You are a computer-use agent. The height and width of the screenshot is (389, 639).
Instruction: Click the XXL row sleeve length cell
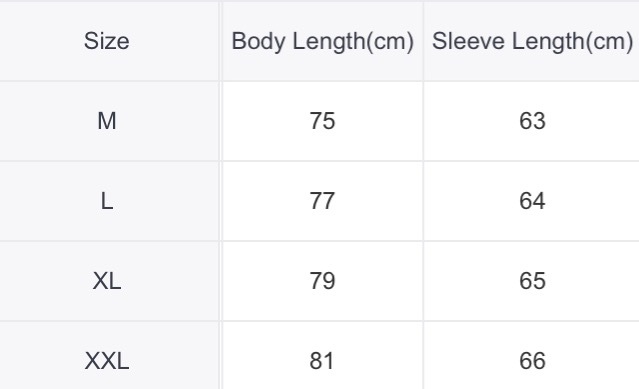click(x=531, y=356)
